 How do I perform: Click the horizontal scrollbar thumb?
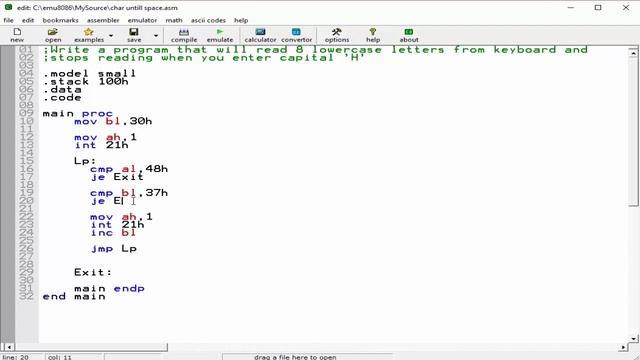click(x=91, y=347)
